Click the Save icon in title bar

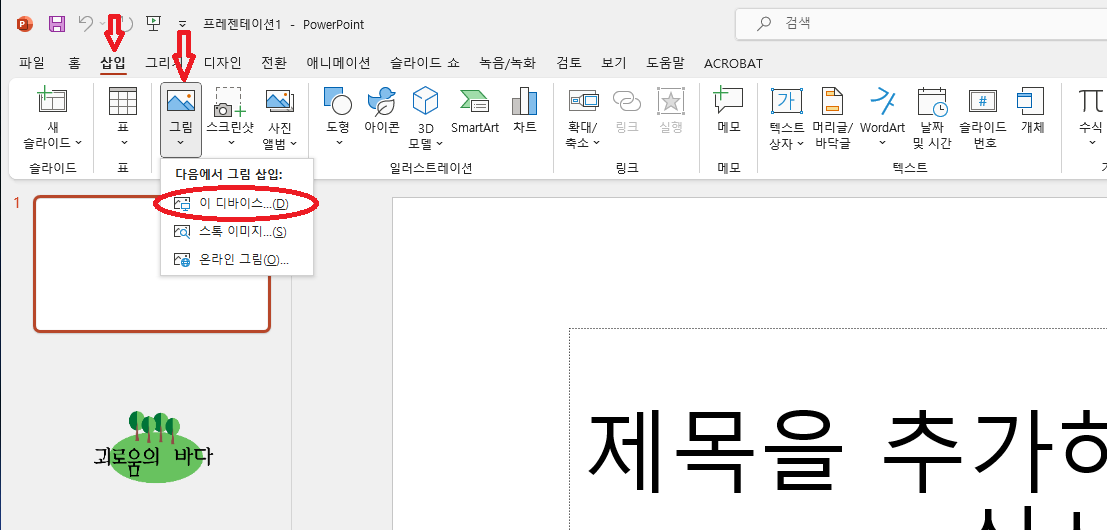[x=56, y=24]
